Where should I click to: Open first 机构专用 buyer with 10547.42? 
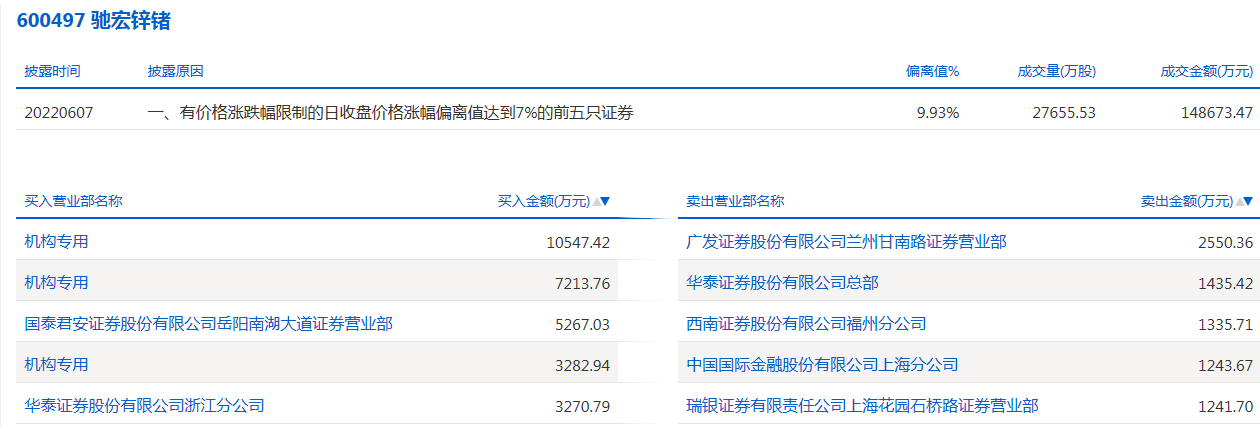(57, 241)
